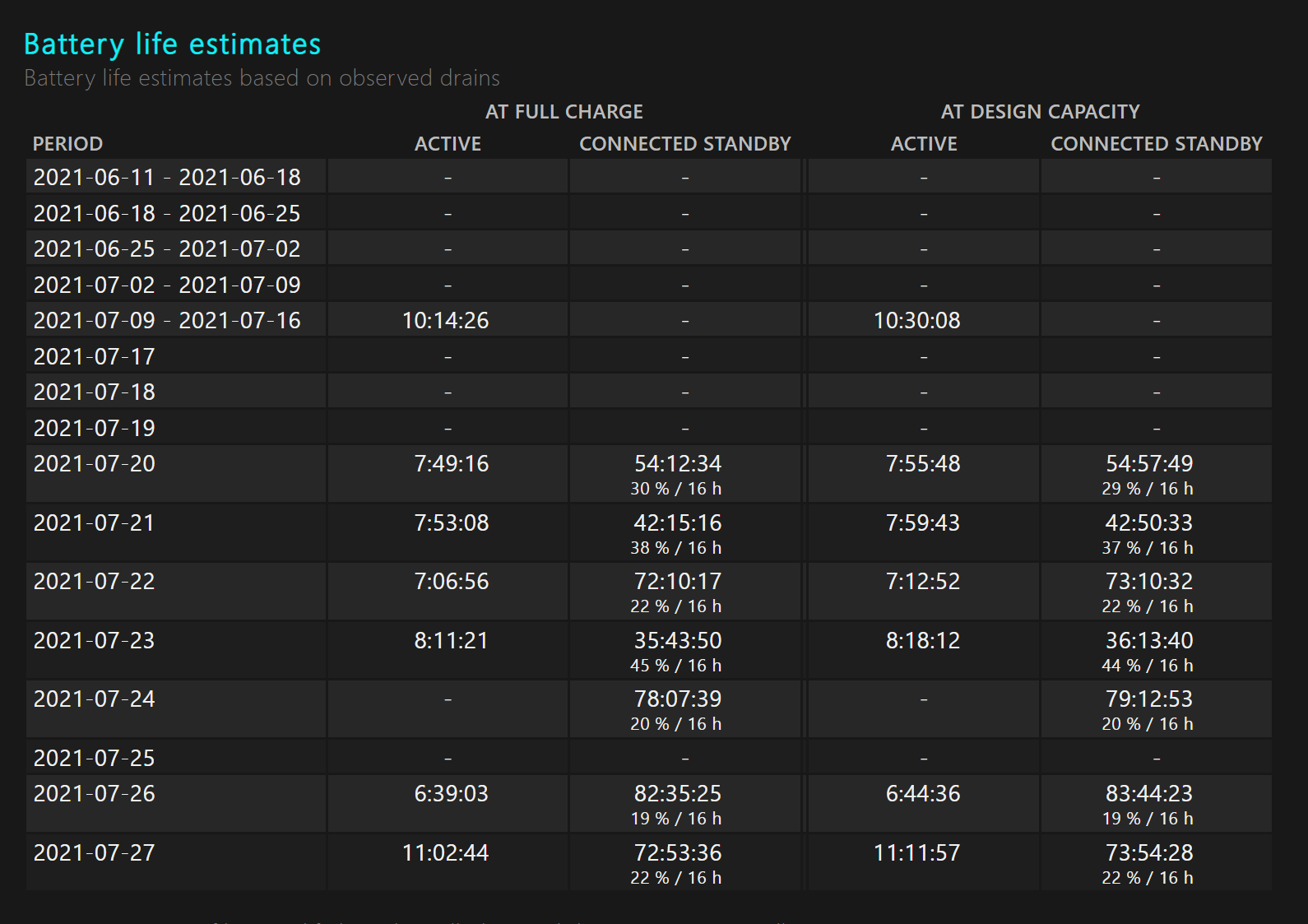Select the 2021-07-23 row date

[x=95, y=641]
